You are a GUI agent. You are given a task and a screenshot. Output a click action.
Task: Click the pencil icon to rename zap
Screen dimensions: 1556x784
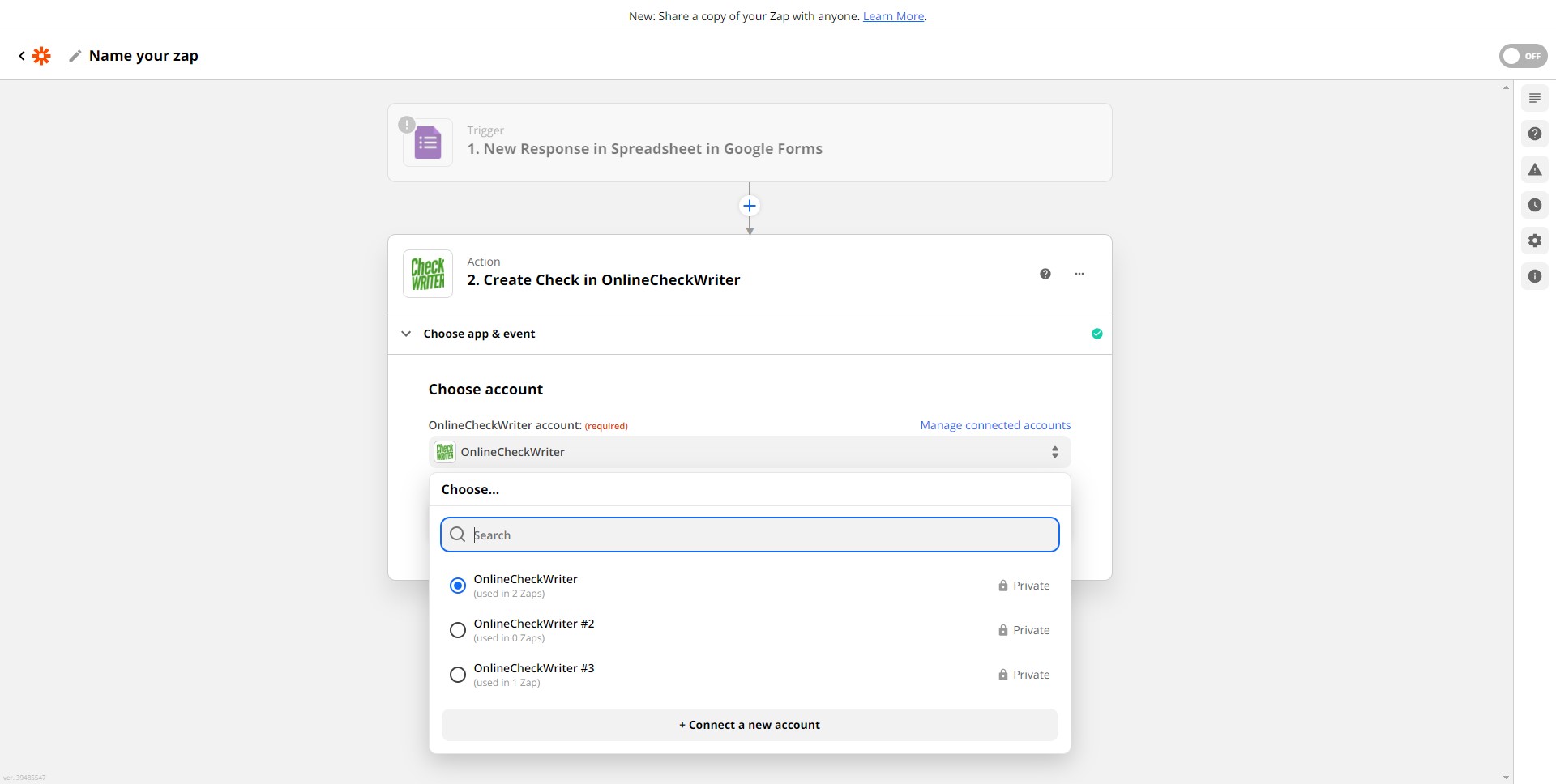75,56
